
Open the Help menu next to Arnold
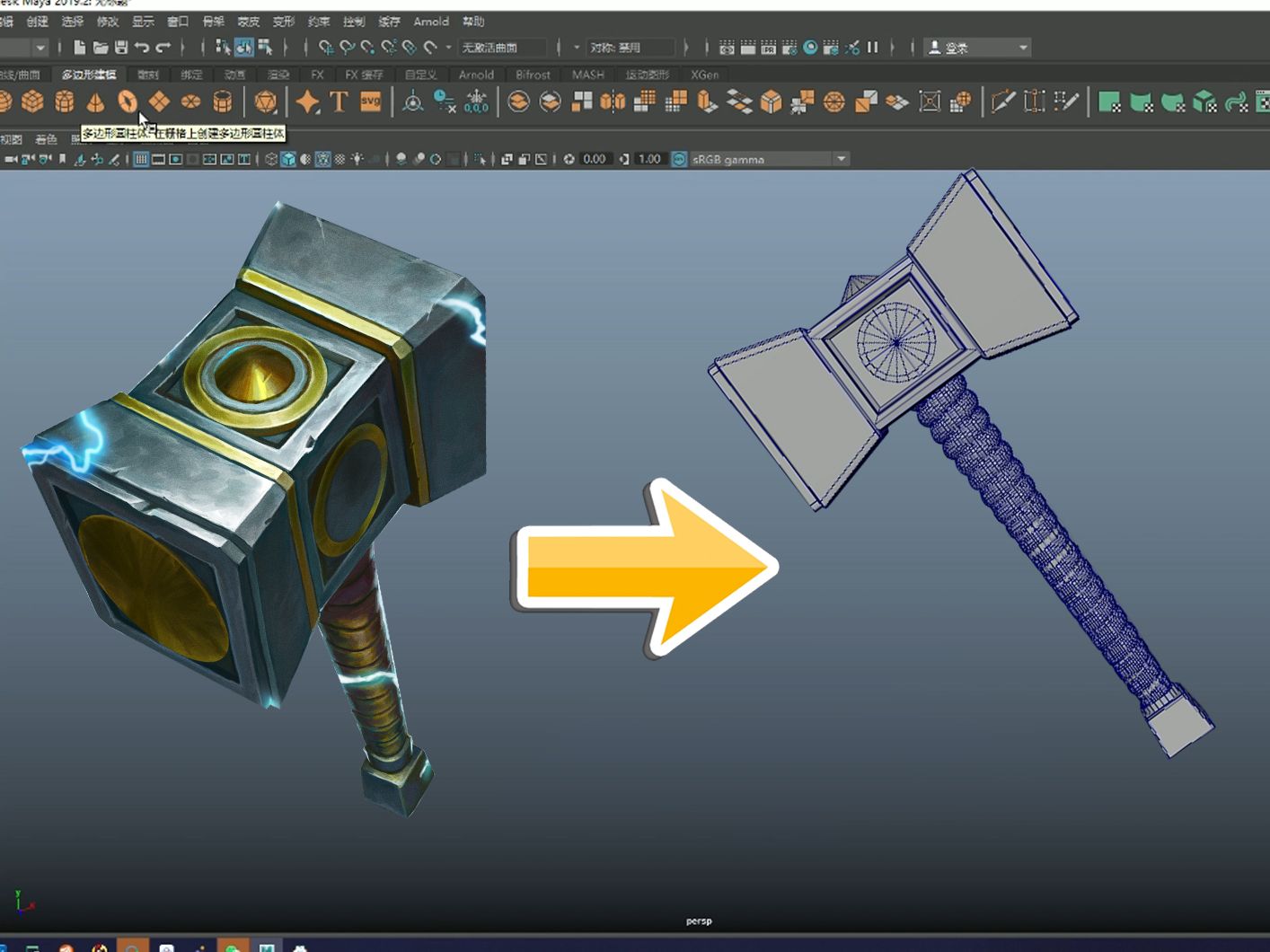473,22
